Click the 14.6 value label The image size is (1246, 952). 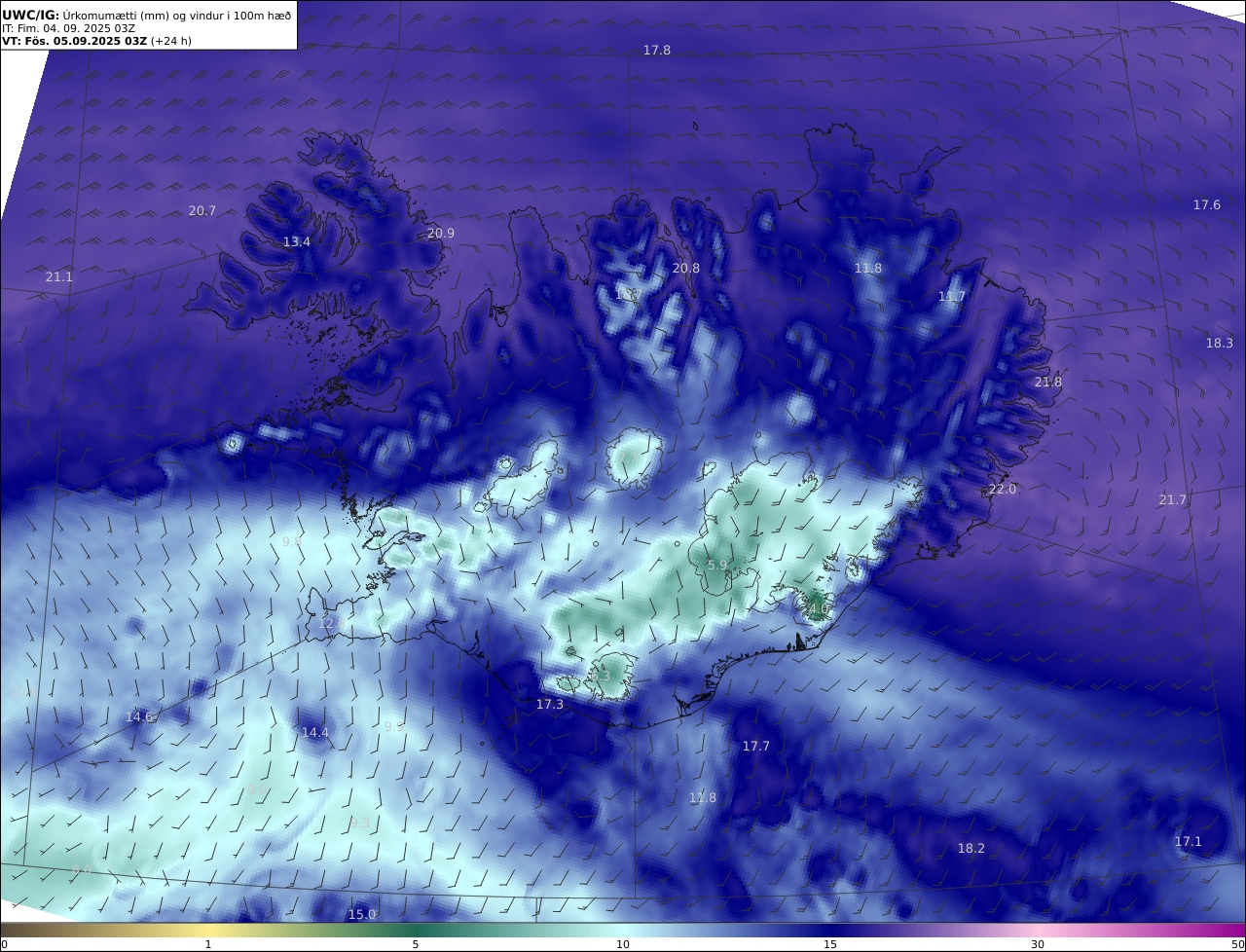pyautogui.click(x=140, y=716)
